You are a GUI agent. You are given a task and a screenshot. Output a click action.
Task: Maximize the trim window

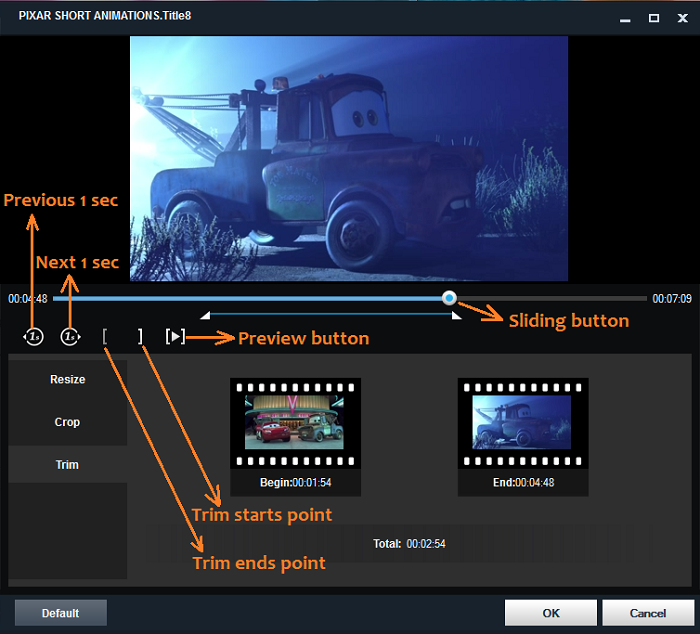point(654,18)
